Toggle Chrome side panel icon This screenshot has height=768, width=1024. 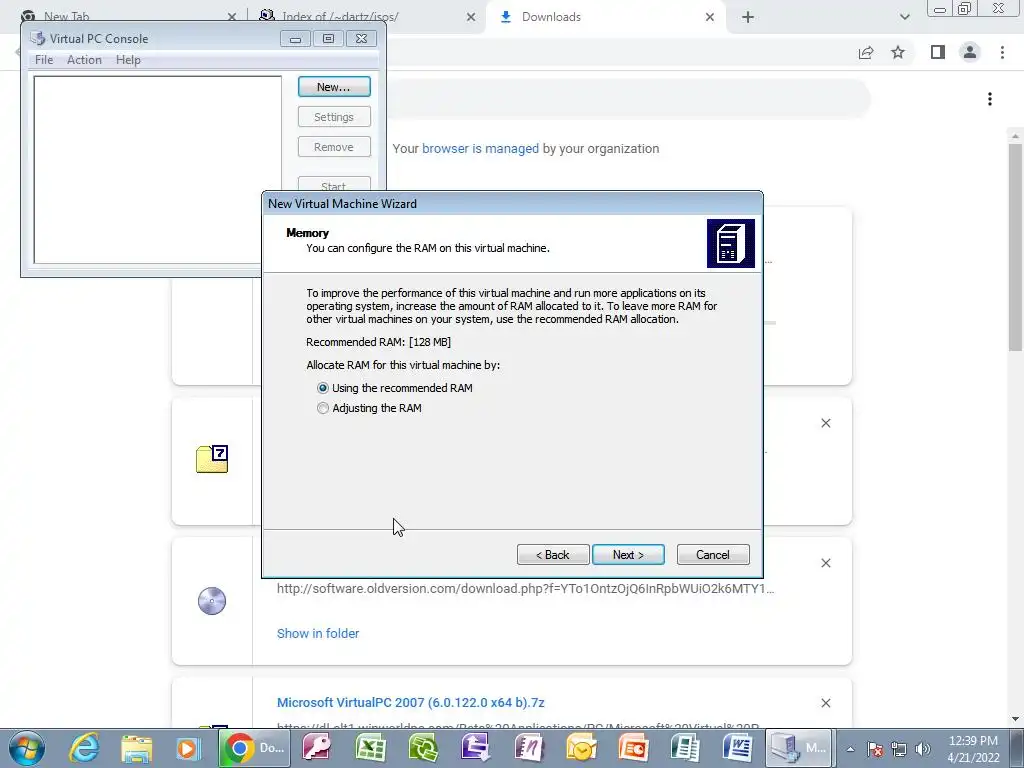pos(938,52)
